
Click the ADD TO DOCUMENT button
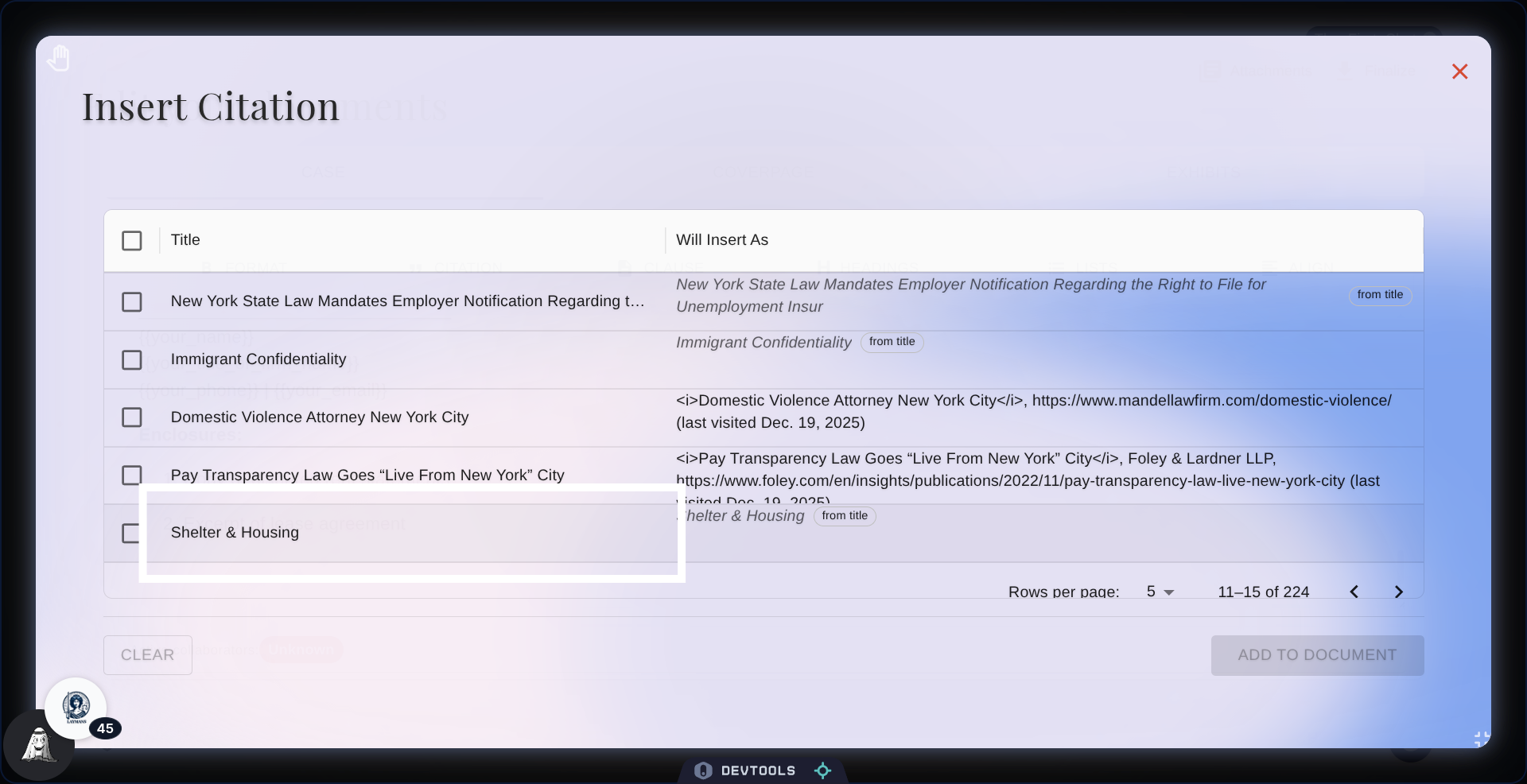click(1317, 655)
